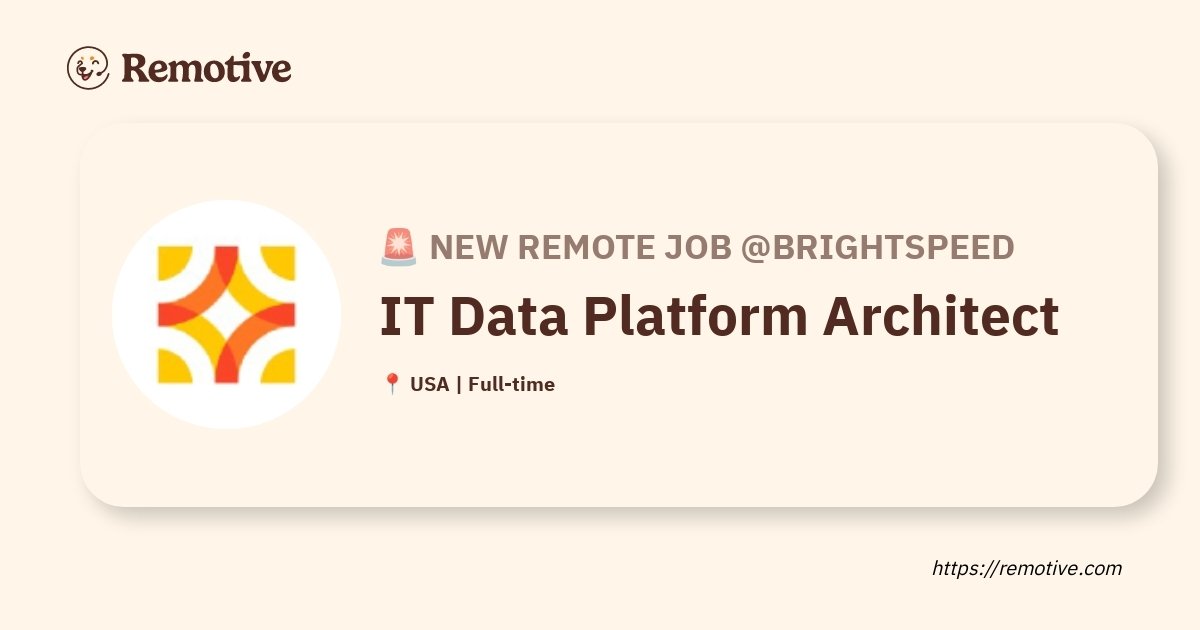1200x630 pixels.
Task: Open the https://remotive.com link
Action: coord(1027,569)
